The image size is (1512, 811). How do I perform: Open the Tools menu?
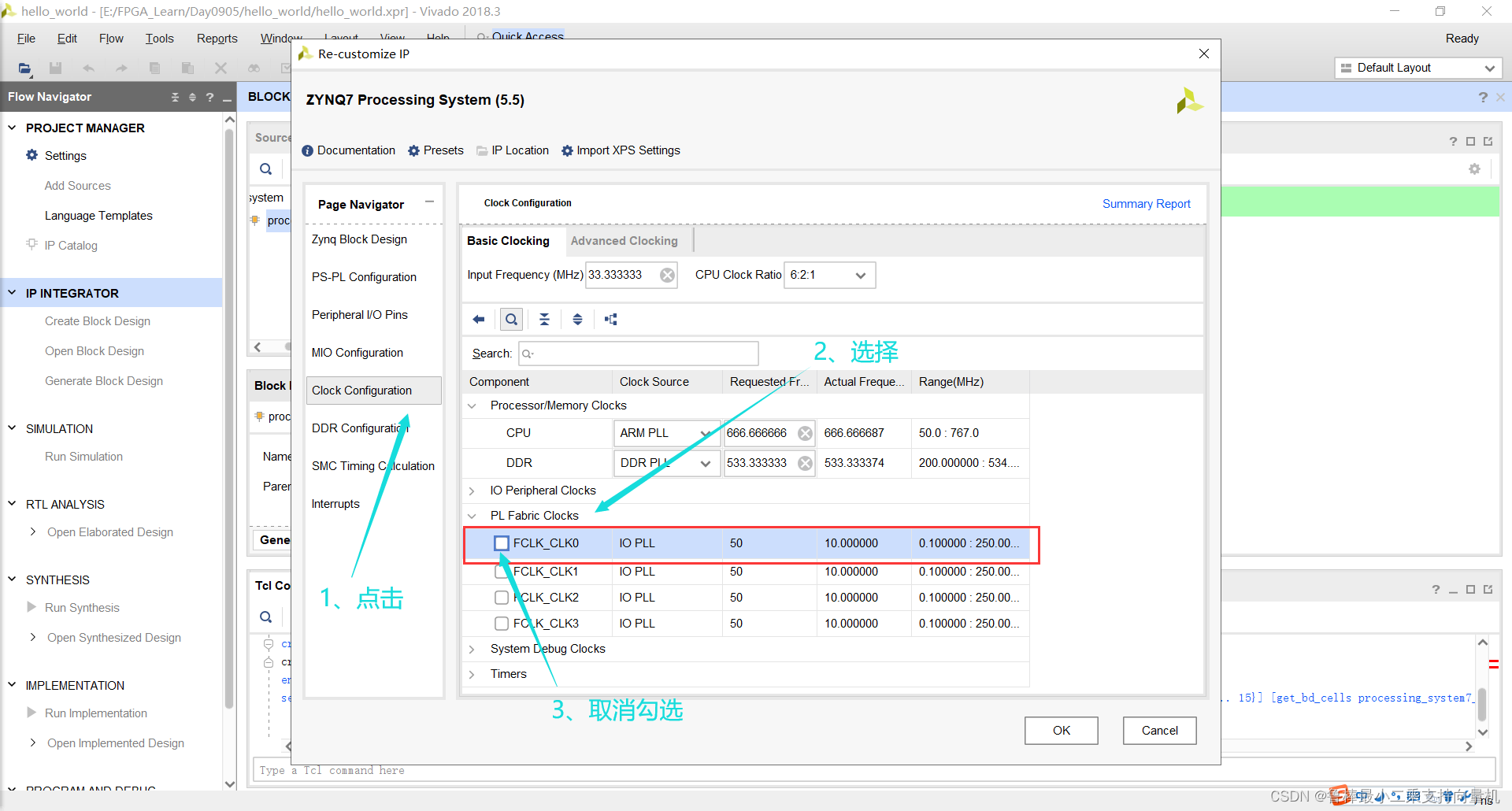(159, 39)
